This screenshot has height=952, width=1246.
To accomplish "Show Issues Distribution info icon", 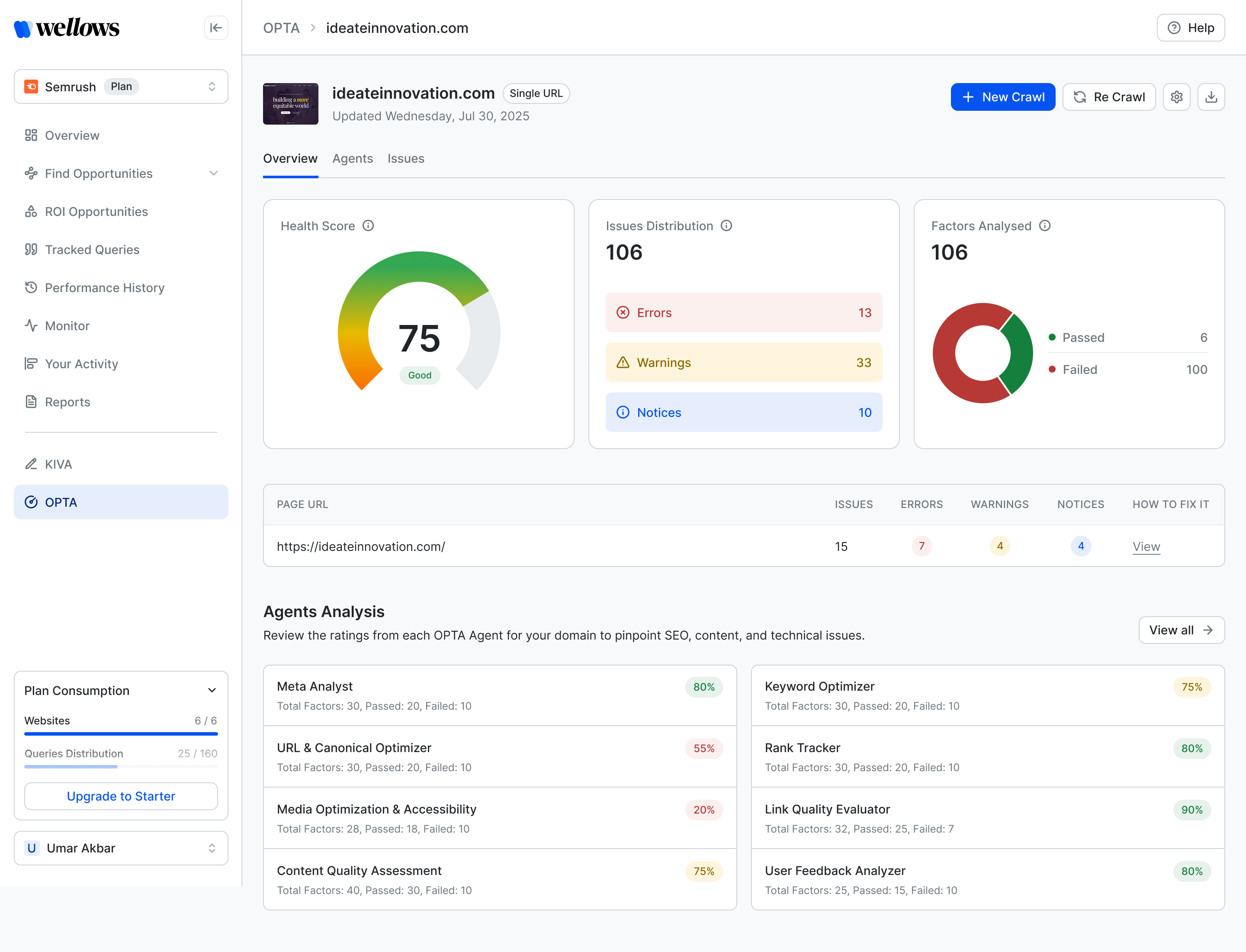I will coord(726,225).
